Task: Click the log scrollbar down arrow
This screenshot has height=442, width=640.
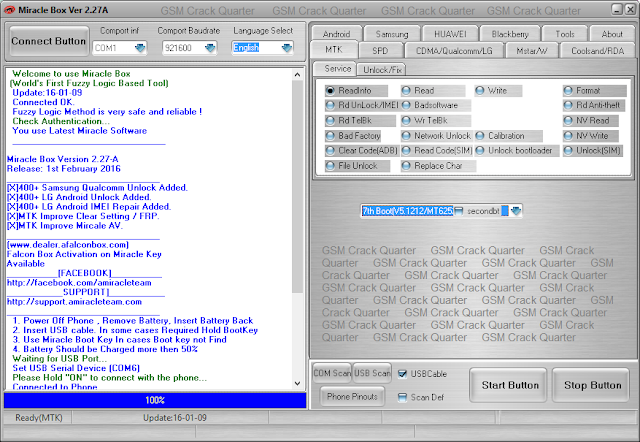Action: click(x=297, y=383)
